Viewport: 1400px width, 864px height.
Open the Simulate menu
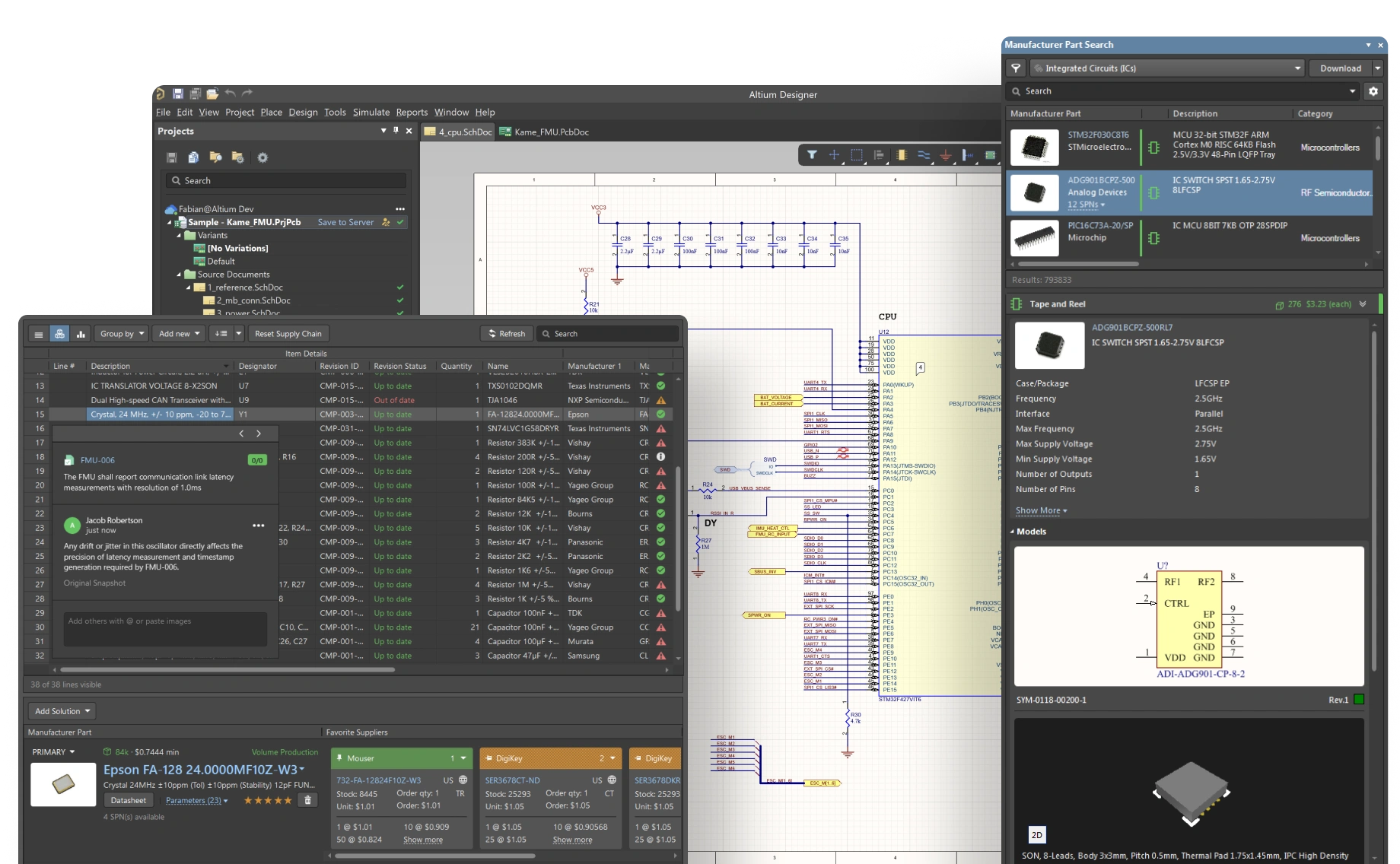371,112
